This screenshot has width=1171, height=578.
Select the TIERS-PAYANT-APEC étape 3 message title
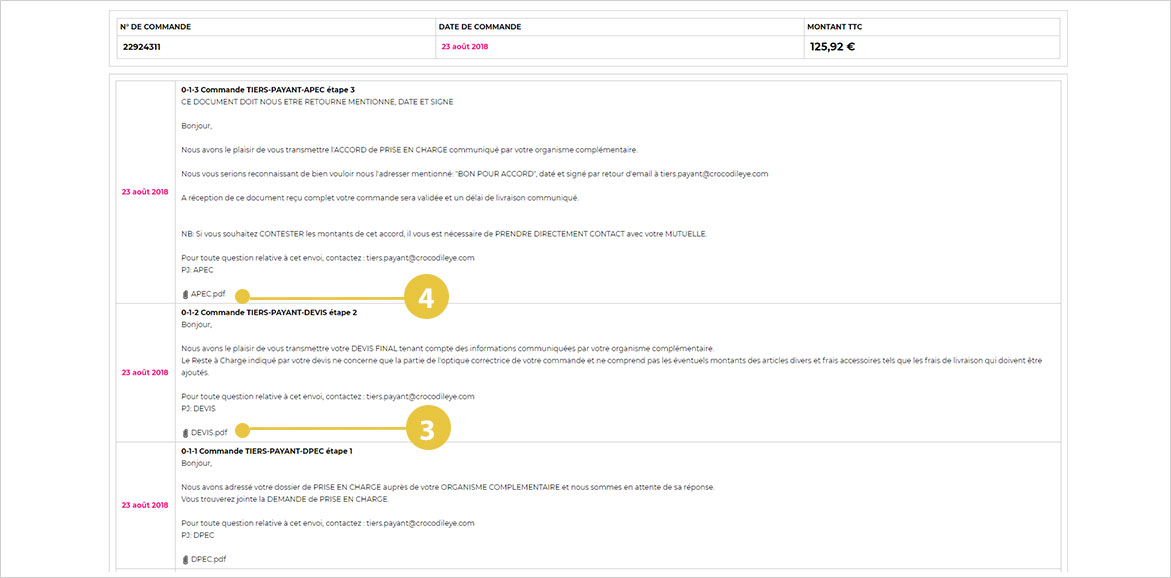pyautogui.click(x=268, y=90)
